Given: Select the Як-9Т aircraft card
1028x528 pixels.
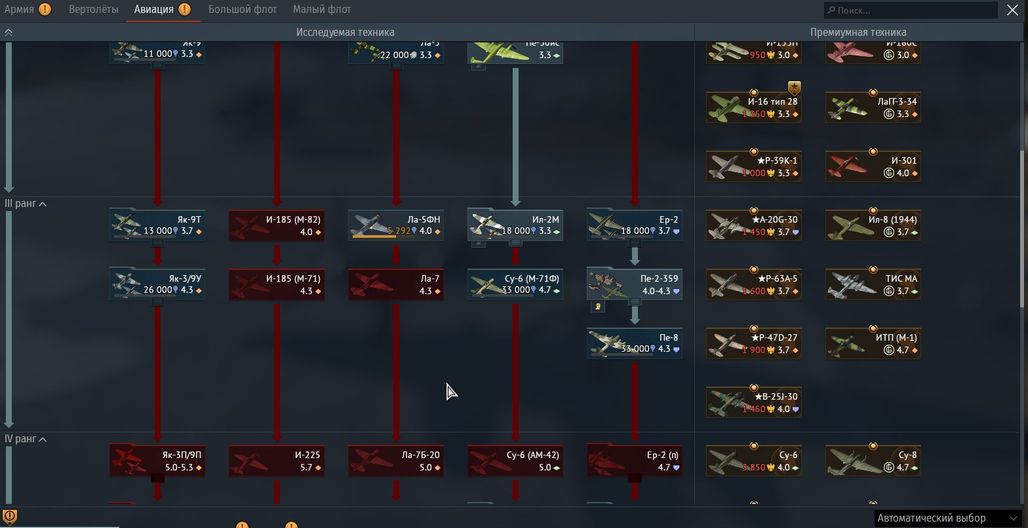Looking at the screenshot, I should [x=157, y=225].
